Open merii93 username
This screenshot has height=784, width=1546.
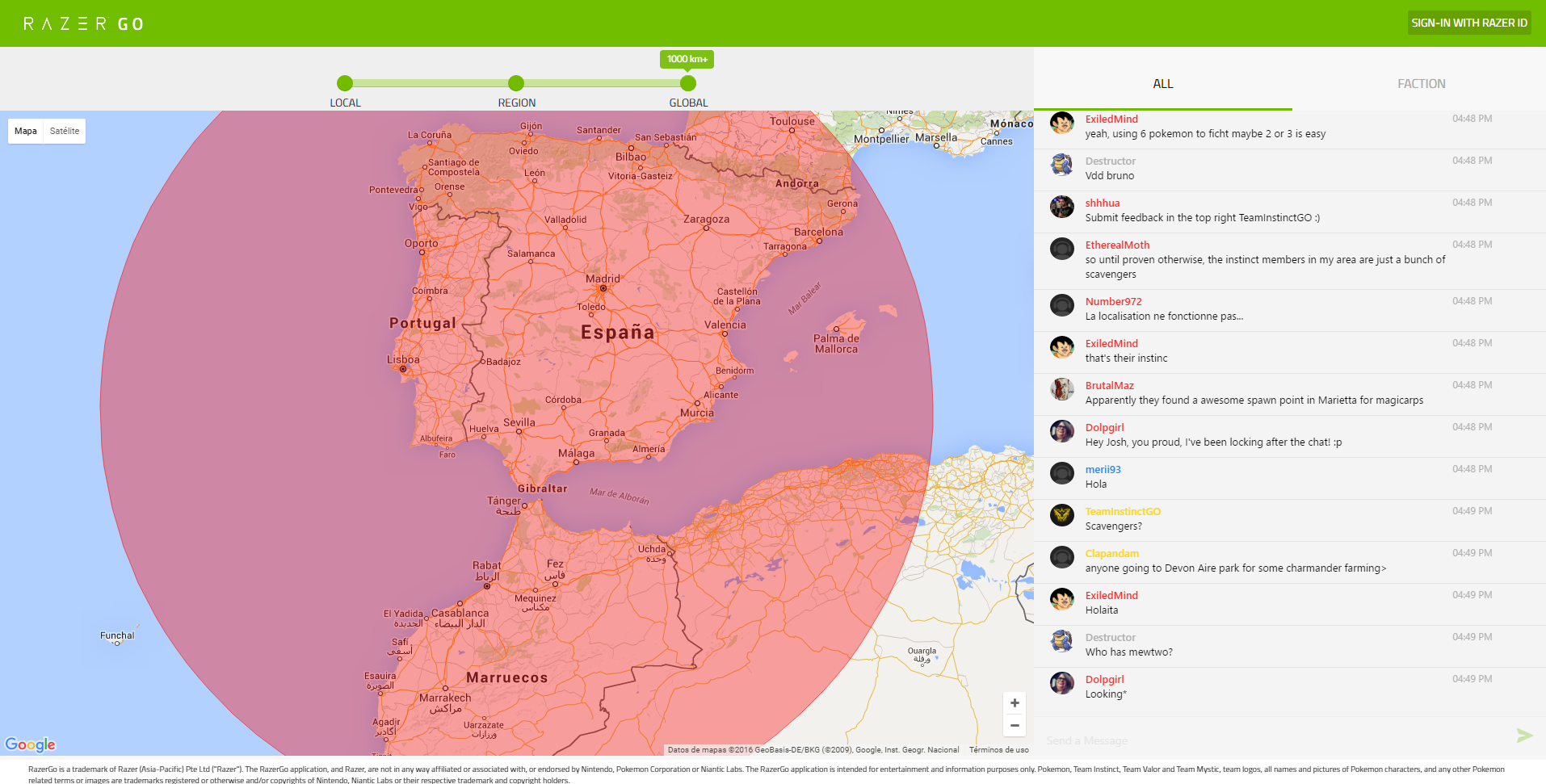pyautogui.click(x=1103, y=469)
